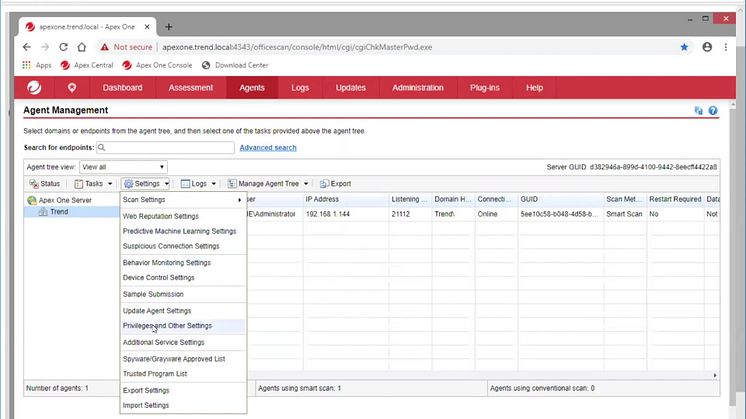Select the Apex One Server tree node
This screenshot has height=419, width=746.
65,200
